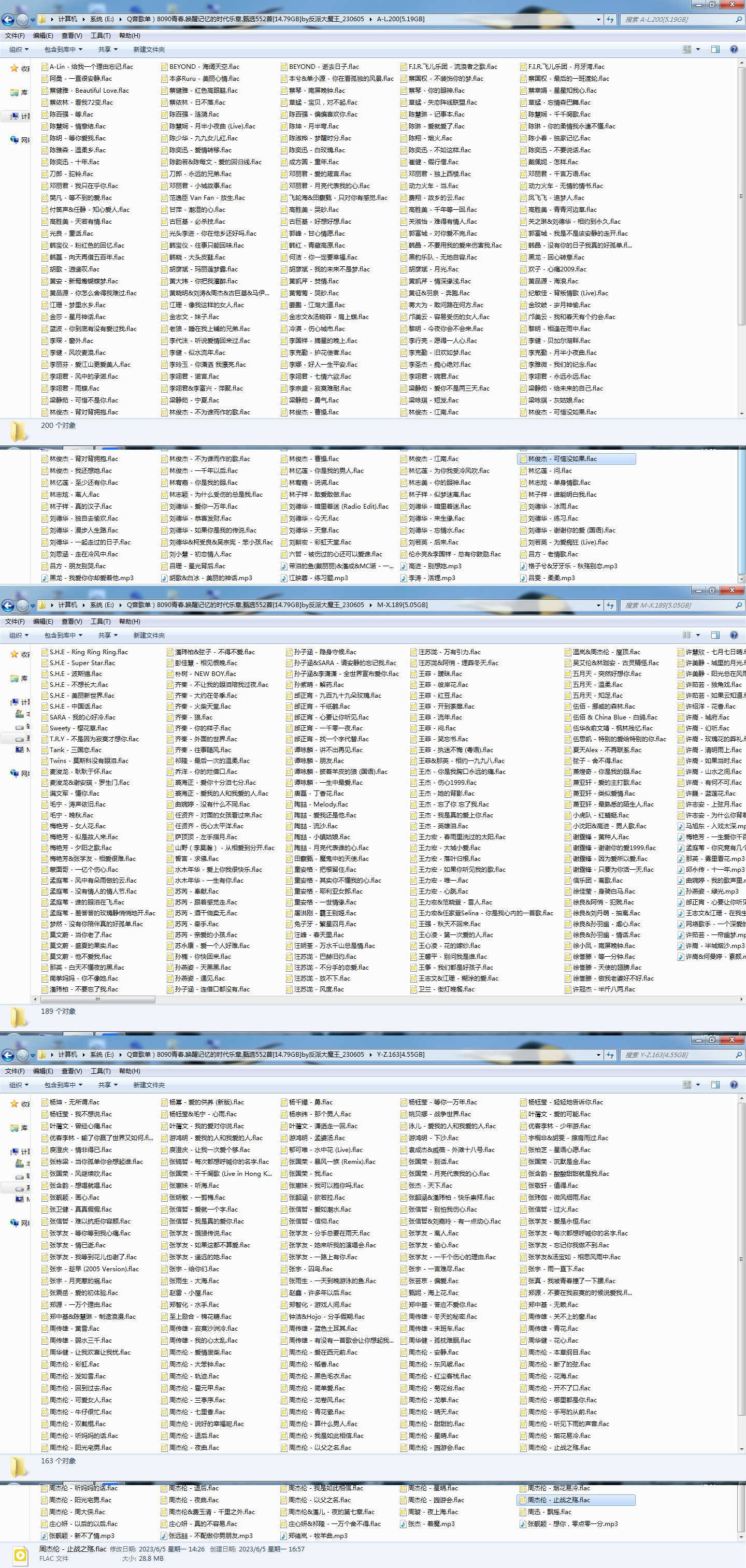The image size is (746, 1568).
Task: Open 文件(F) menu in A-L.200 window
Action: click(x=15, y=35)
